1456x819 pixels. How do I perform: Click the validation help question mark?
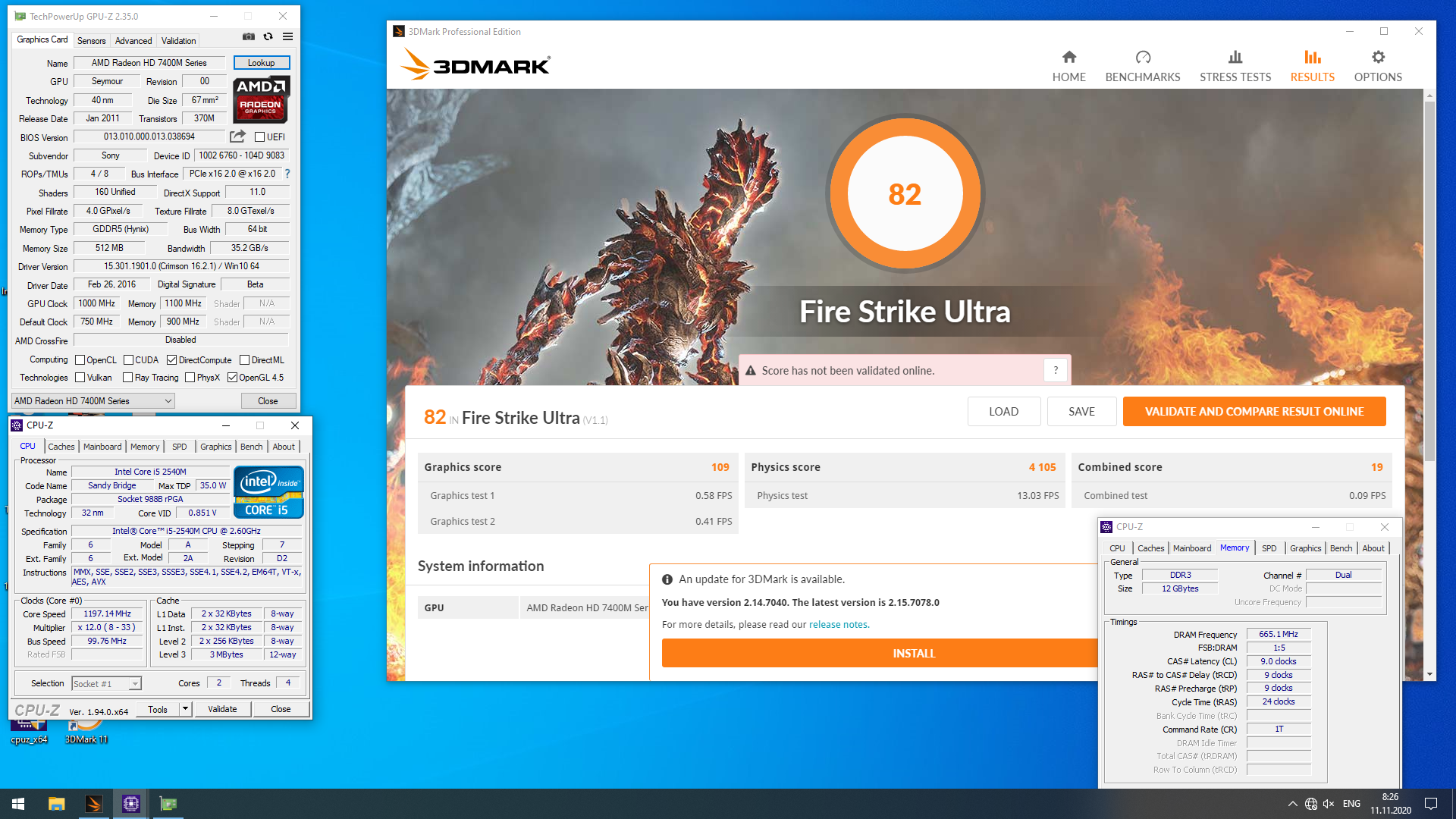click(1056, 370)
